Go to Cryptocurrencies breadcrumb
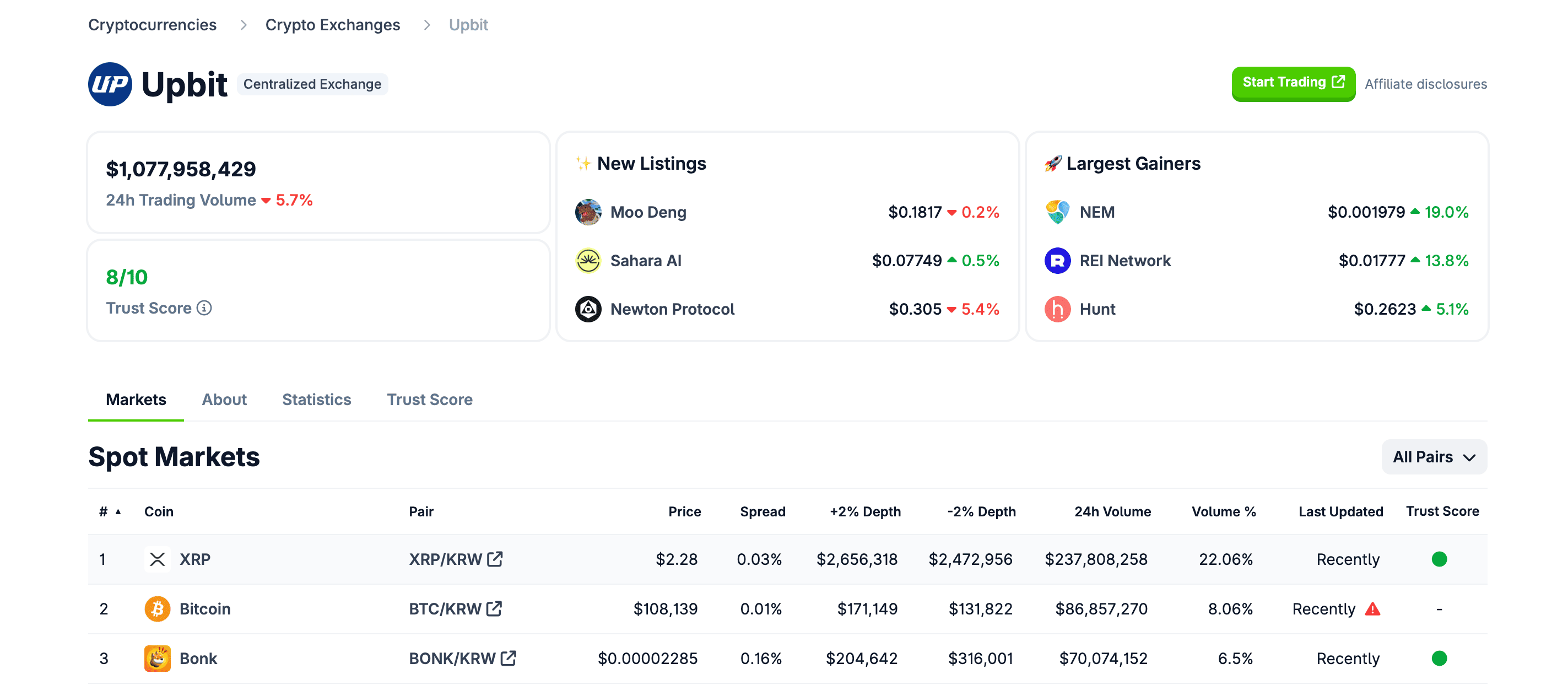The height and width of the screenshot is (685, 1568). [152, 24]
